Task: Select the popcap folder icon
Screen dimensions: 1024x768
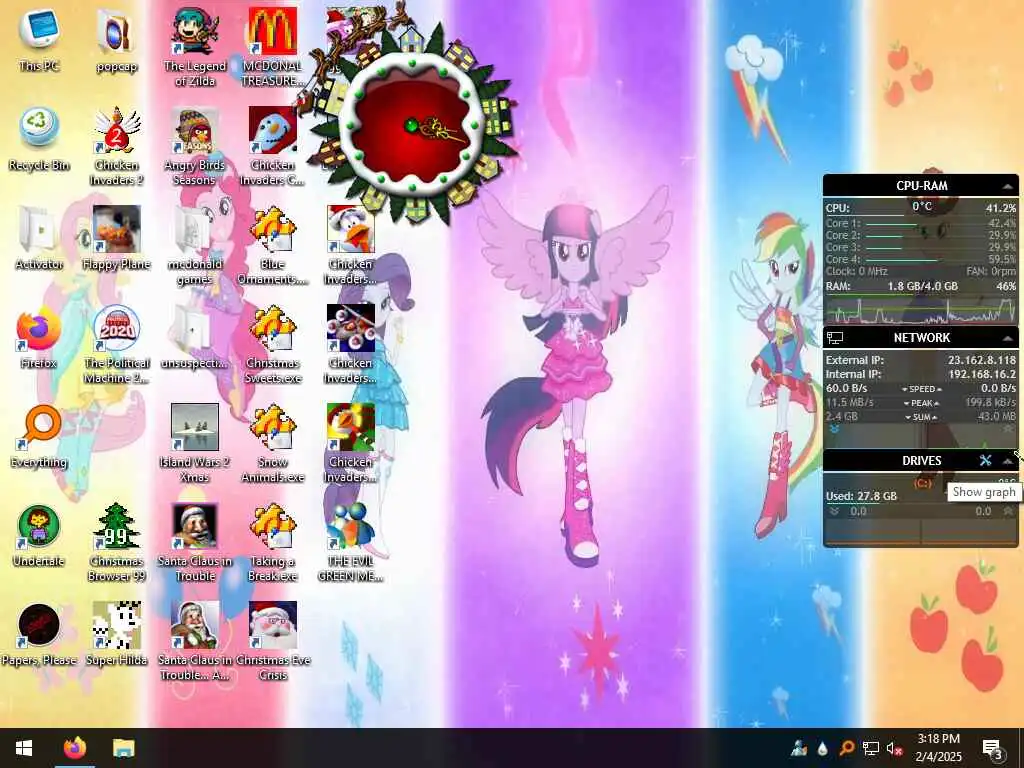Action: pos(116,39)
